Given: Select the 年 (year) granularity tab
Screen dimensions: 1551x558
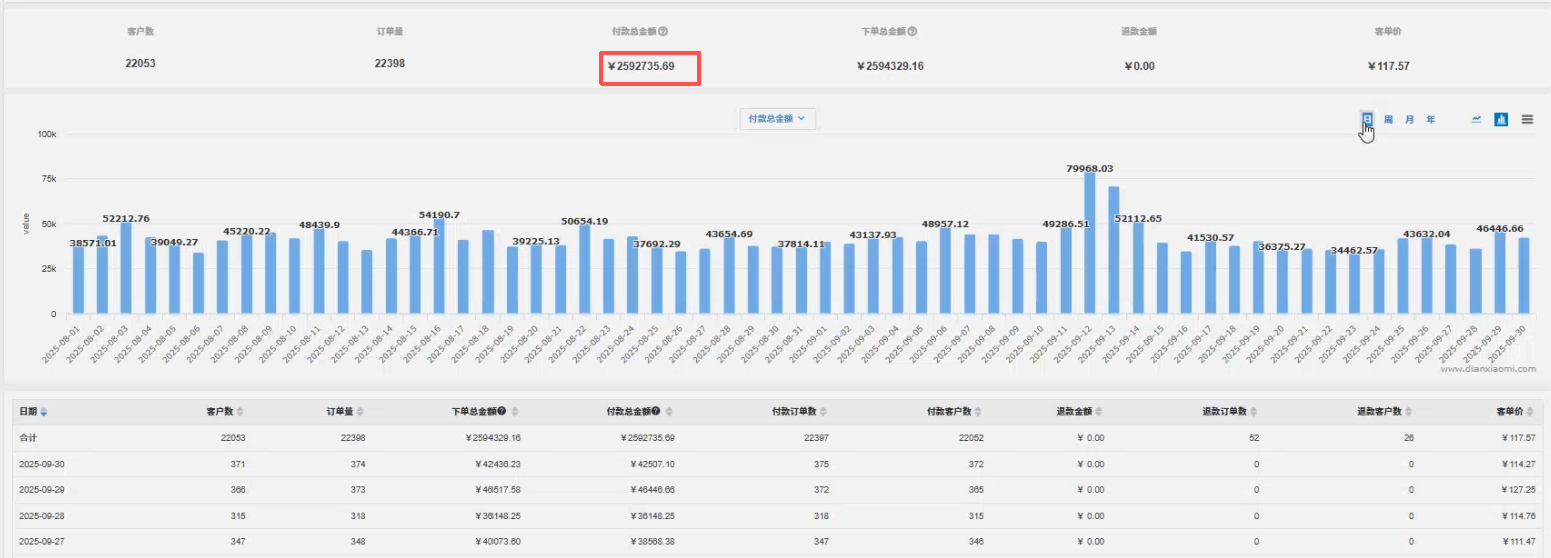Looking at the screenshot, I should [x=1431, y=119].
